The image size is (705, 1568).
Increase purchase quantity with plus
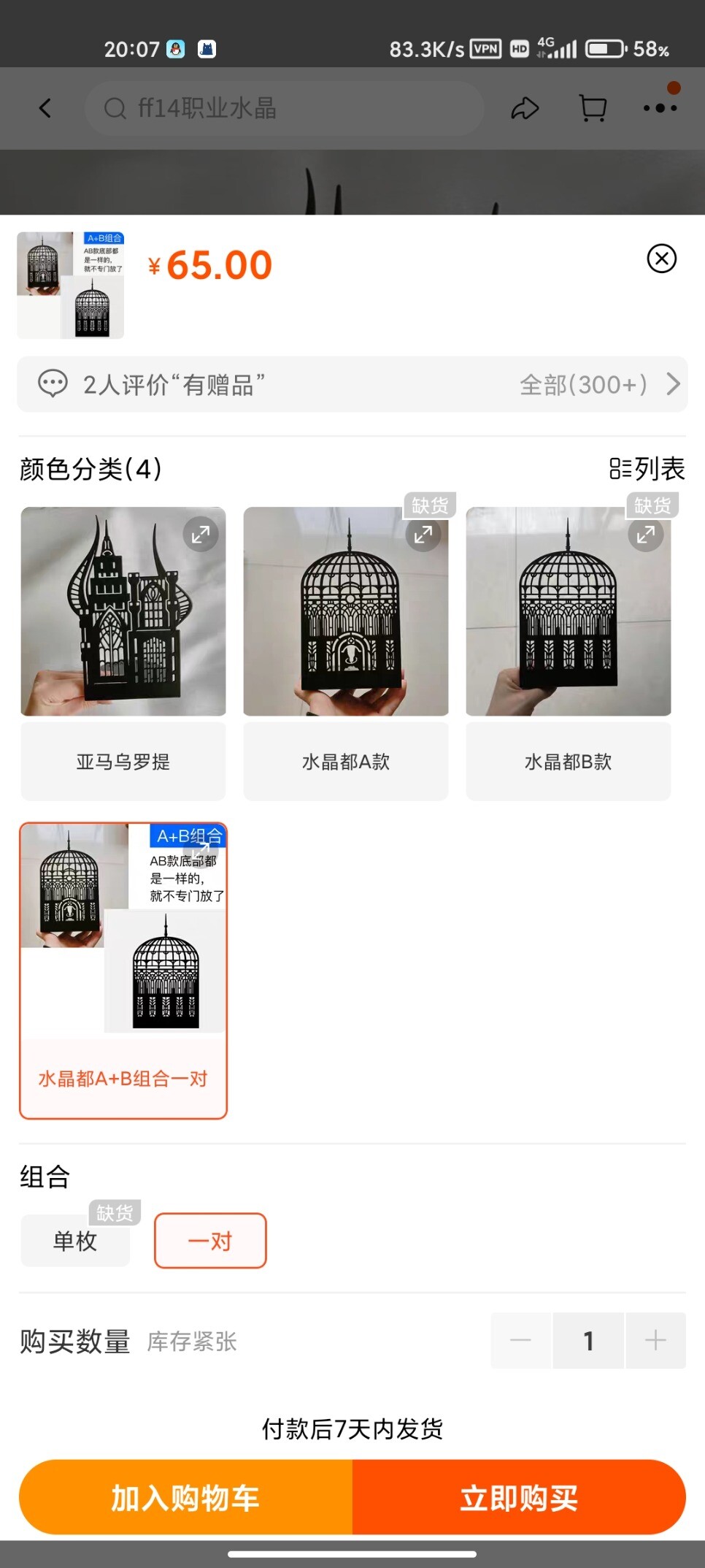pos(655,1340)
